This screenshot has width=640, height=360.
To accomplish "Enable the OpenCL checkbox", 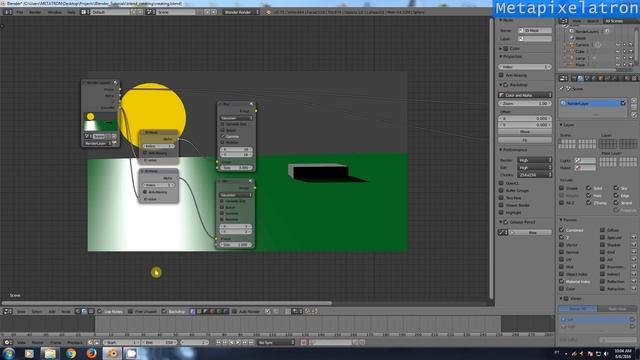I will [x=501, y=183].
